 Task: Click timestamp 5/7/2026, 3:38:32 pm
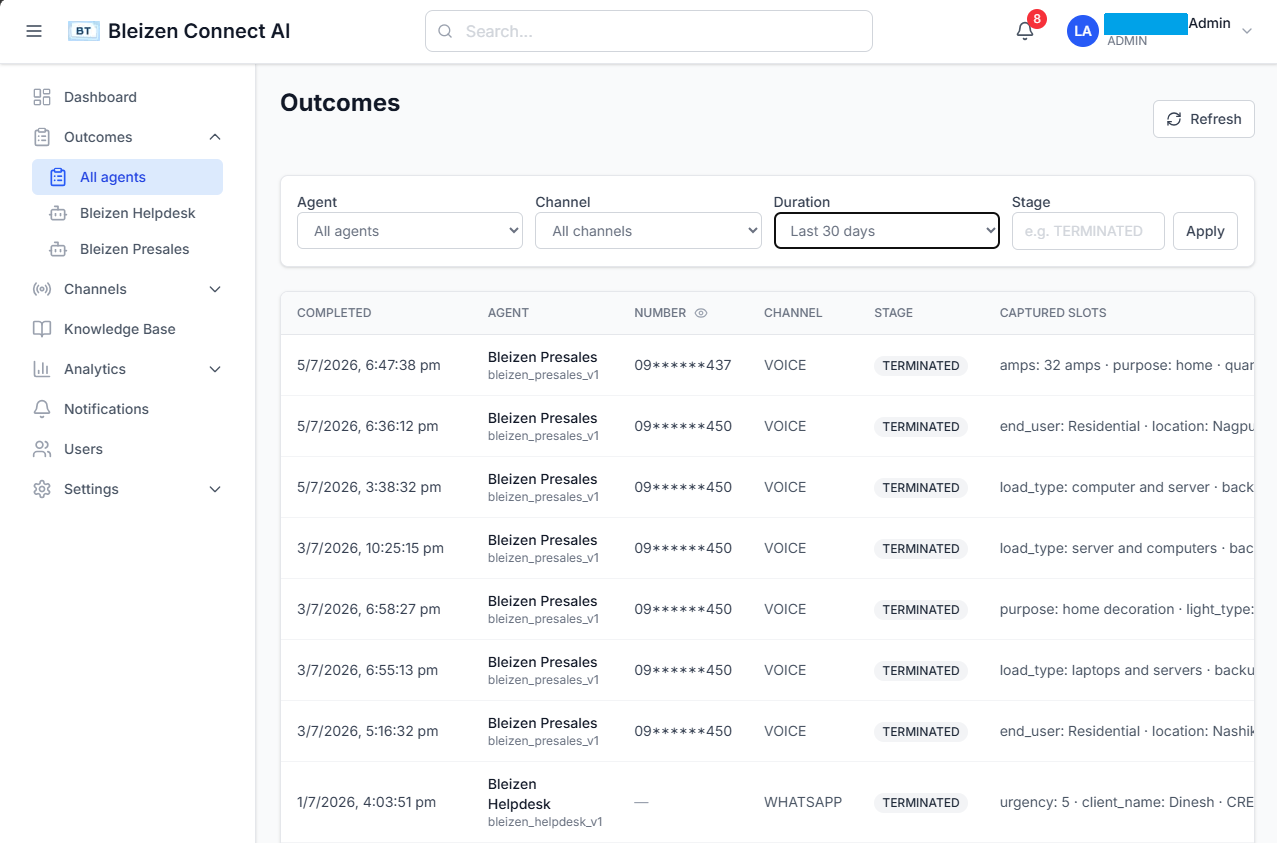pyautogui.click(x=369, y=487)
